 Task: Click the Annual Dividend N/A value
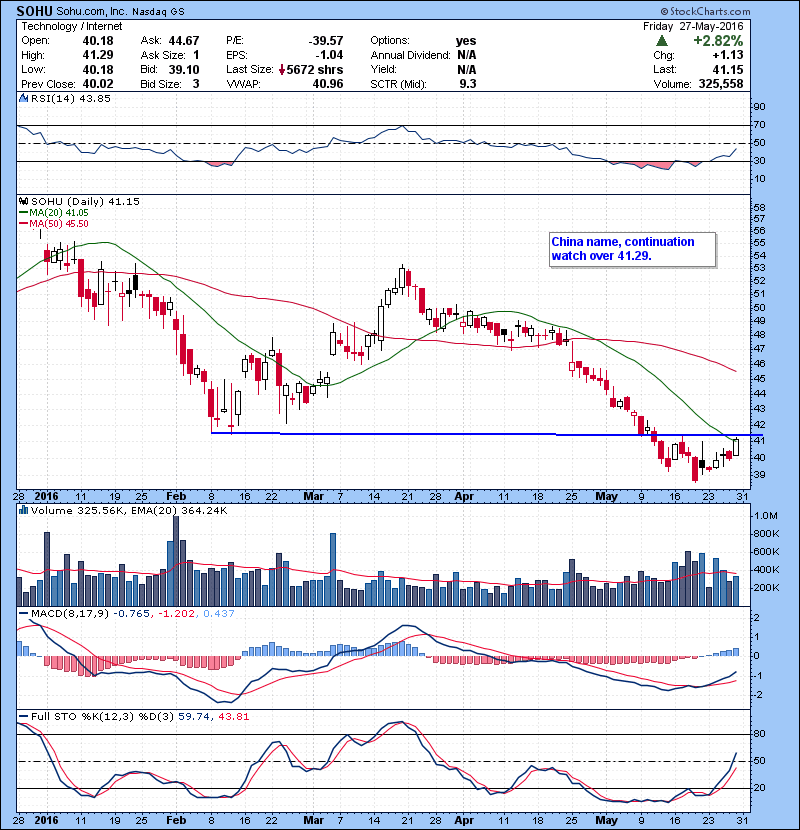click(466, 55)
